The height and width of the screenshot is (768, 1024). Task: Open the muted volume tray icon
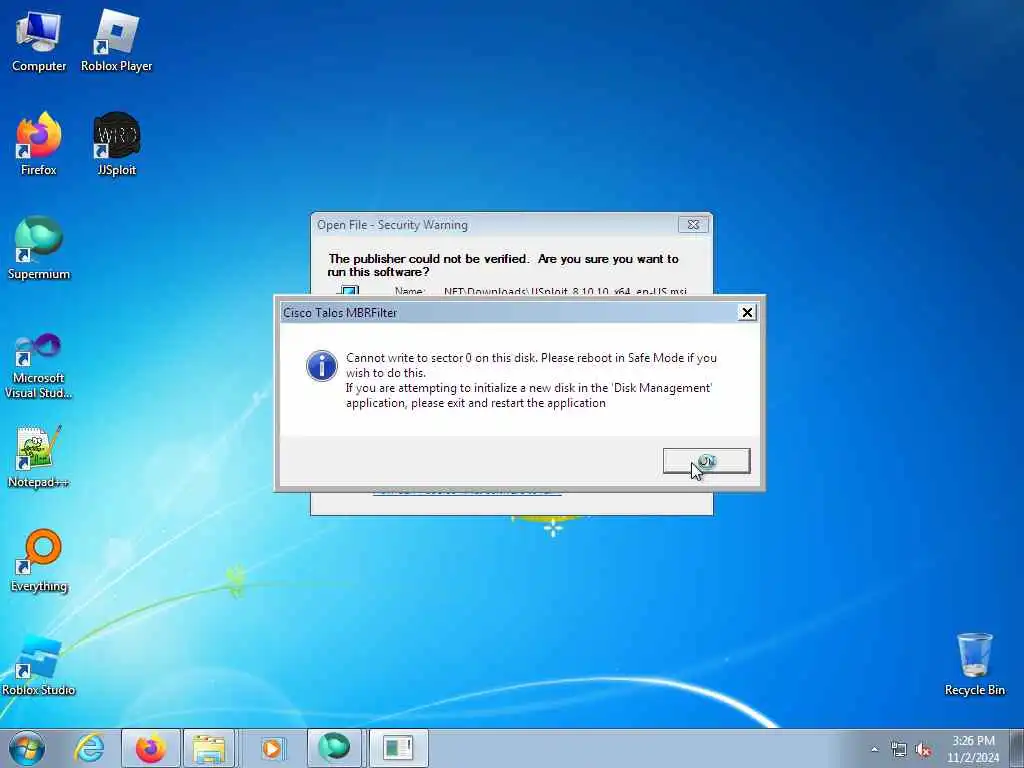[923, 750]
